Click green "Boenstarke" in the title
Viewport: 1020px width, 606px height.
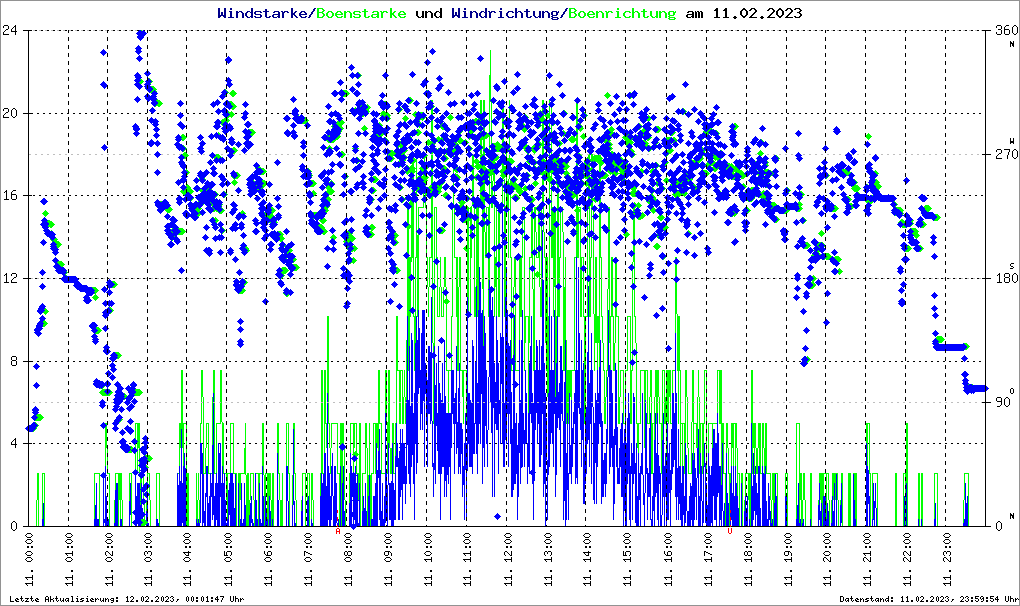coord(361,14)
